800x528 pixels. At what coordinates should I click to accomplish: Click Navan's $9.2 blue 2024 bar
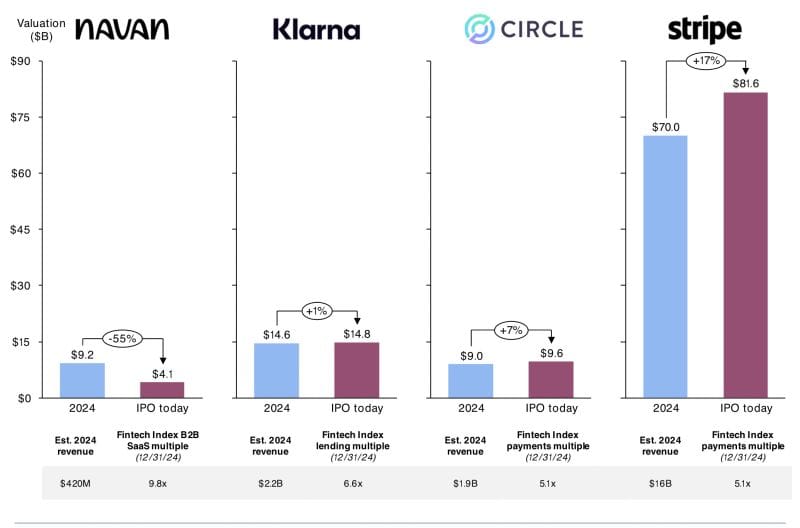tap(82, 381)
